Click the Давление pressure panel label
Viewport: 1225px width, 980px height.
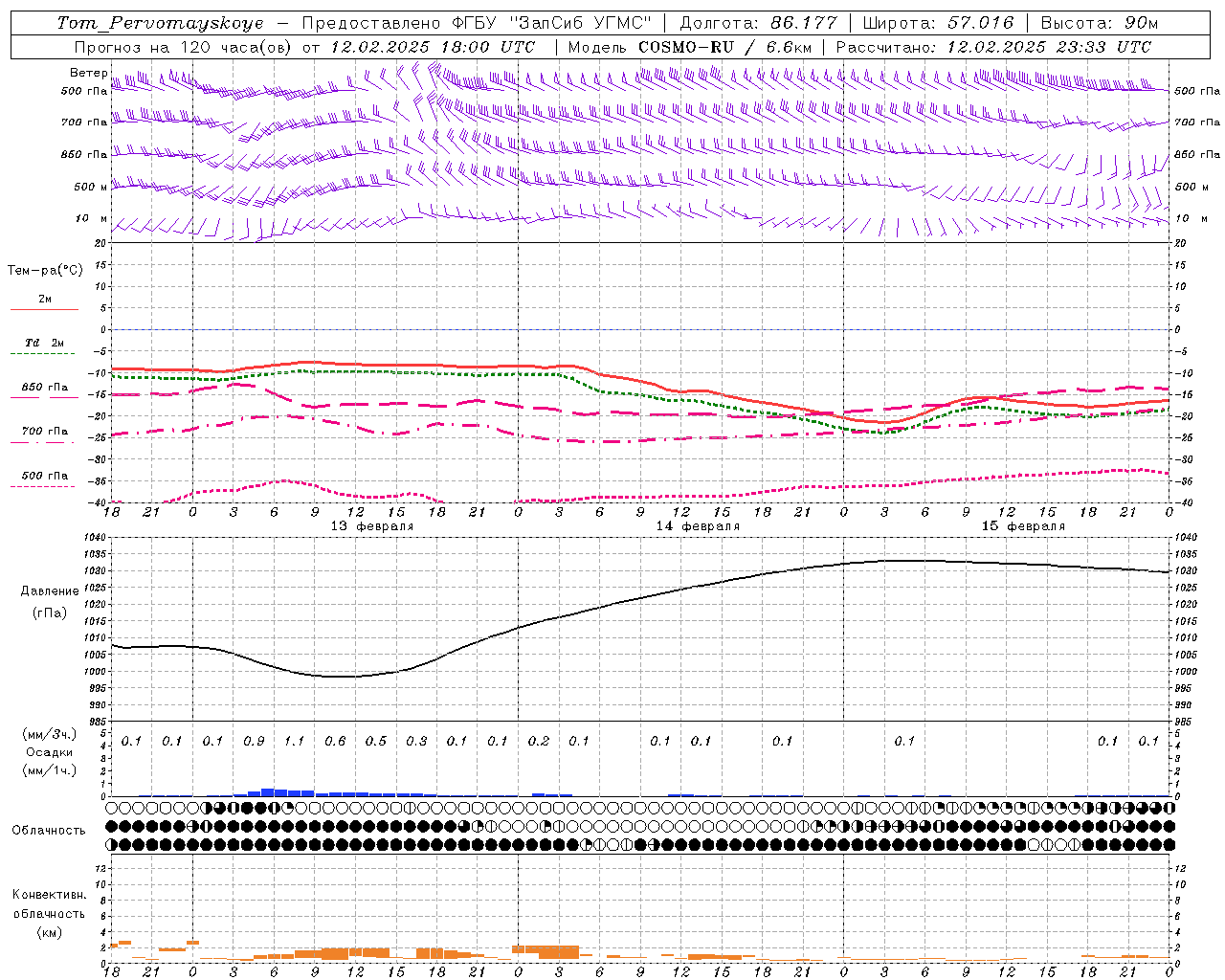(50, 591)
